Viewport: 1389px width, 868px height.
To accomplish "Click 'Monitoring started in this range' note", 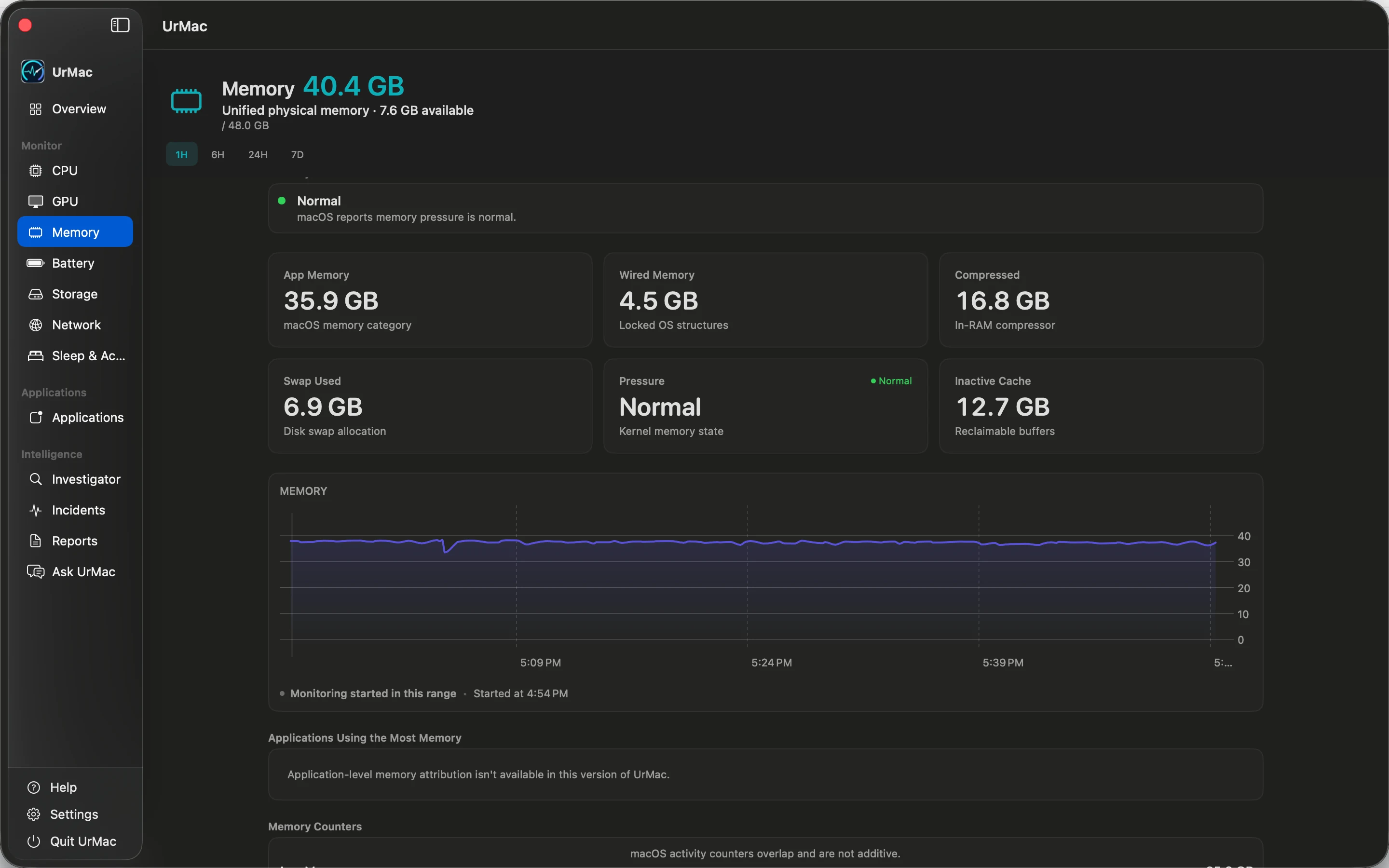I will coord(373,693).
